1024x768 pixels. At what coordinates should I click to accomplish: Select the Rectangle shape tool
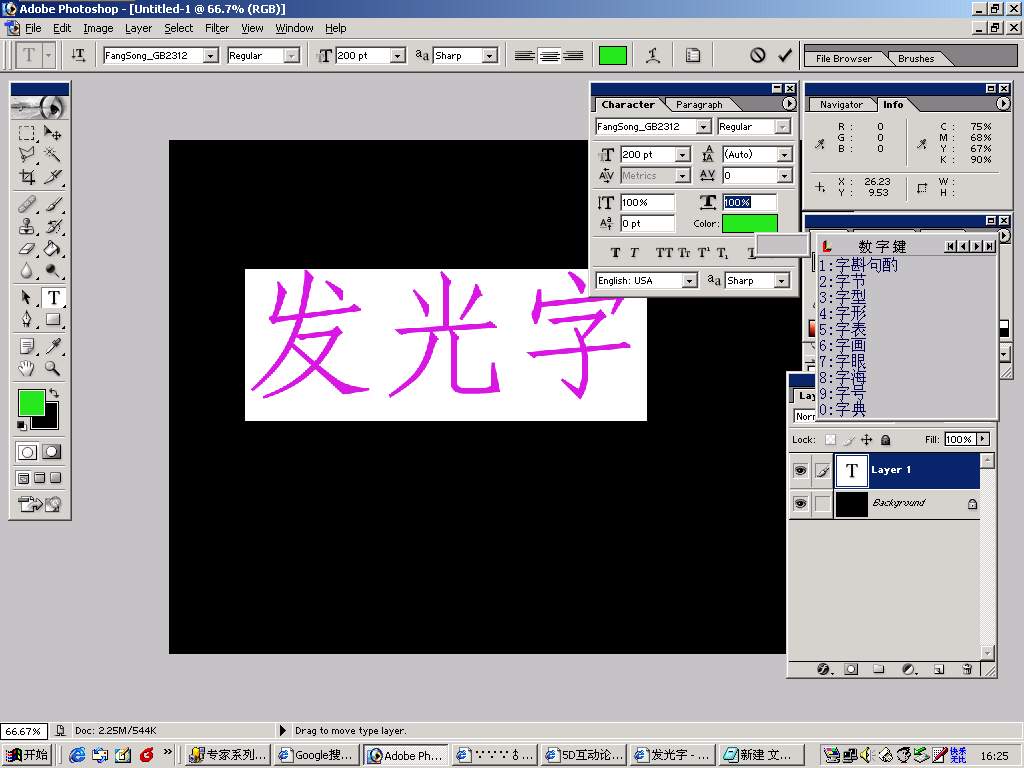point(53,319)
